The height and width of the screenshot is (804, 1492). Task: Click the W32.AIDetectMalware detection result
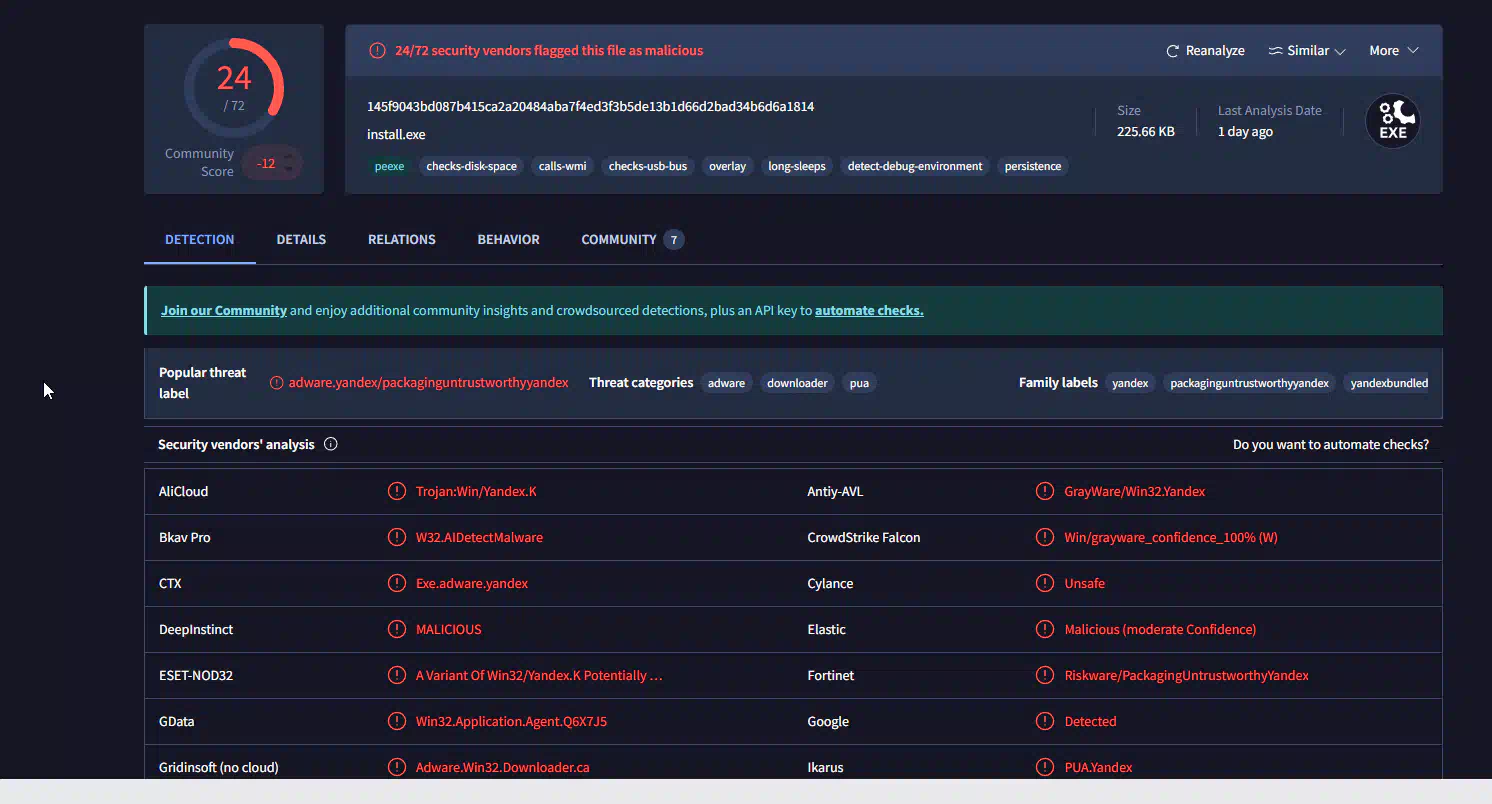(x=479, y=537)
